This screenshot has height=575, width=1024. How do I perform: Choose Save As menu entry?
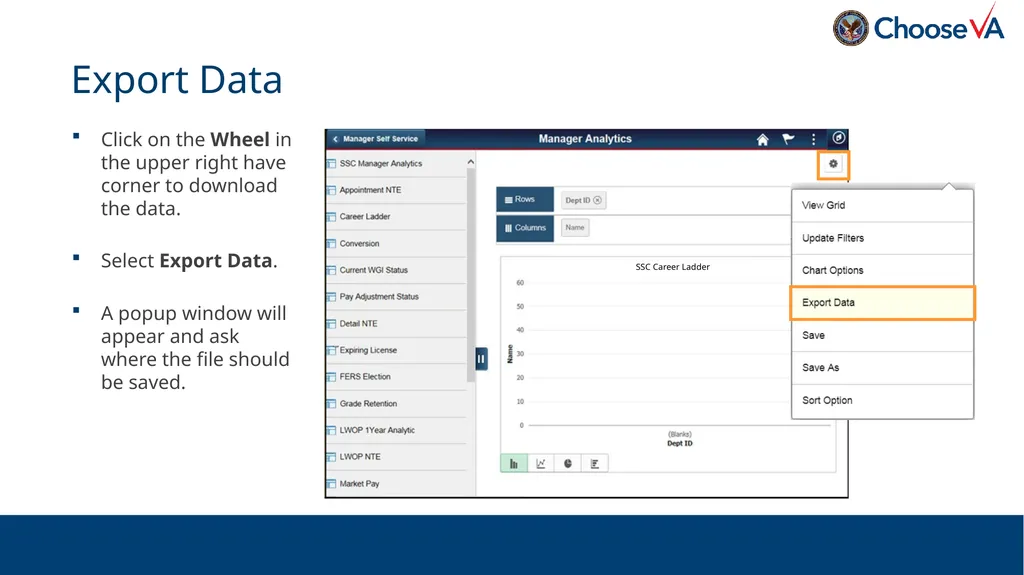click(x=882, y=368)
